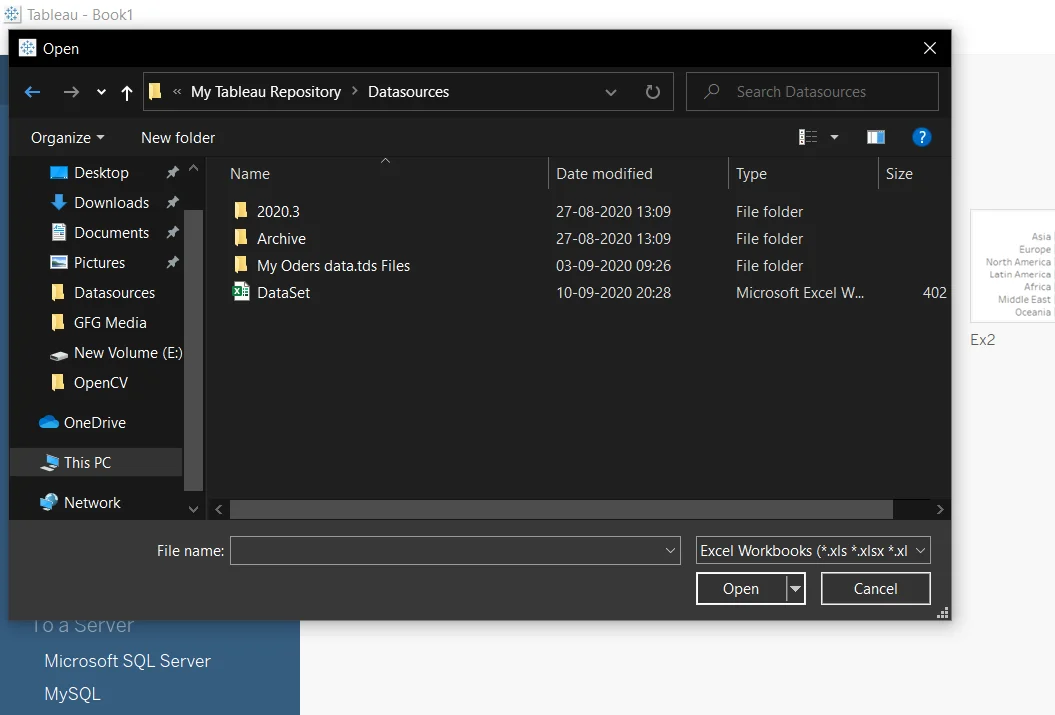Refresh the Datasources folder listing
The height and width of the screenshot is (715, 1055).
tap(653, 91)
